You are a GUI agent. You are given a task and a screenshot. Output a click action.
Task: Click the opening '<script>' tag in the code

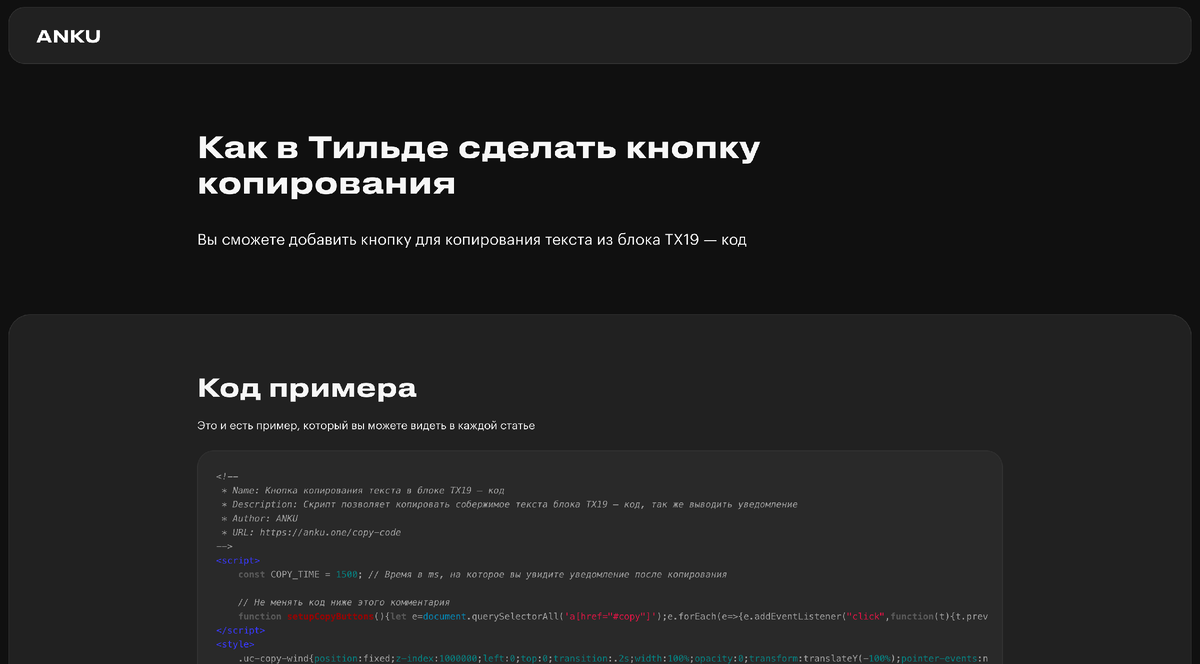238,561
